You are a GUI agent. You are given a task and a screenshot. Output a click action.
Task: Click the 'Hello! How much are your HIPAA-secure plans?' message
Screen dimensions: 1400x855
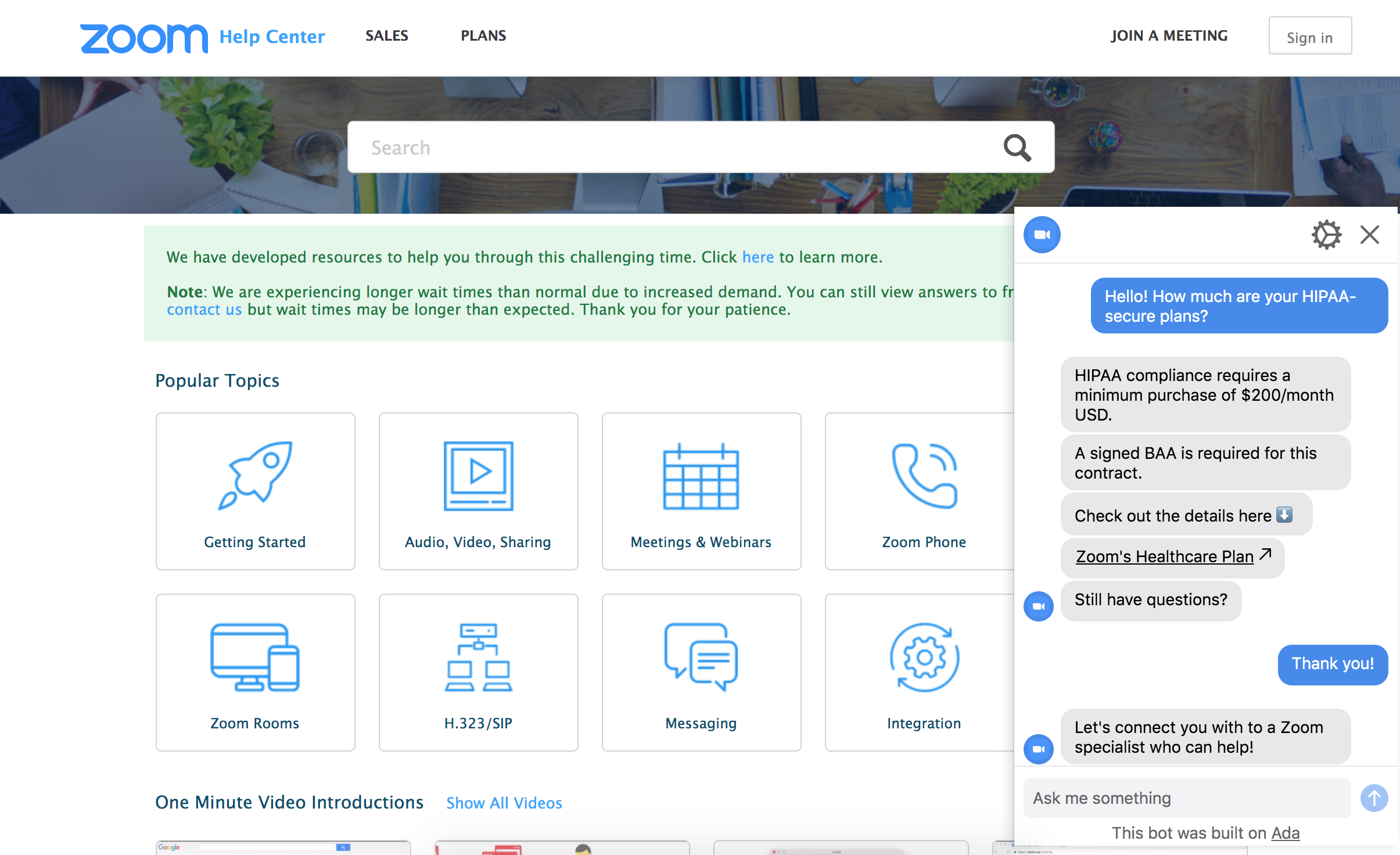(x=1240, y=306)
